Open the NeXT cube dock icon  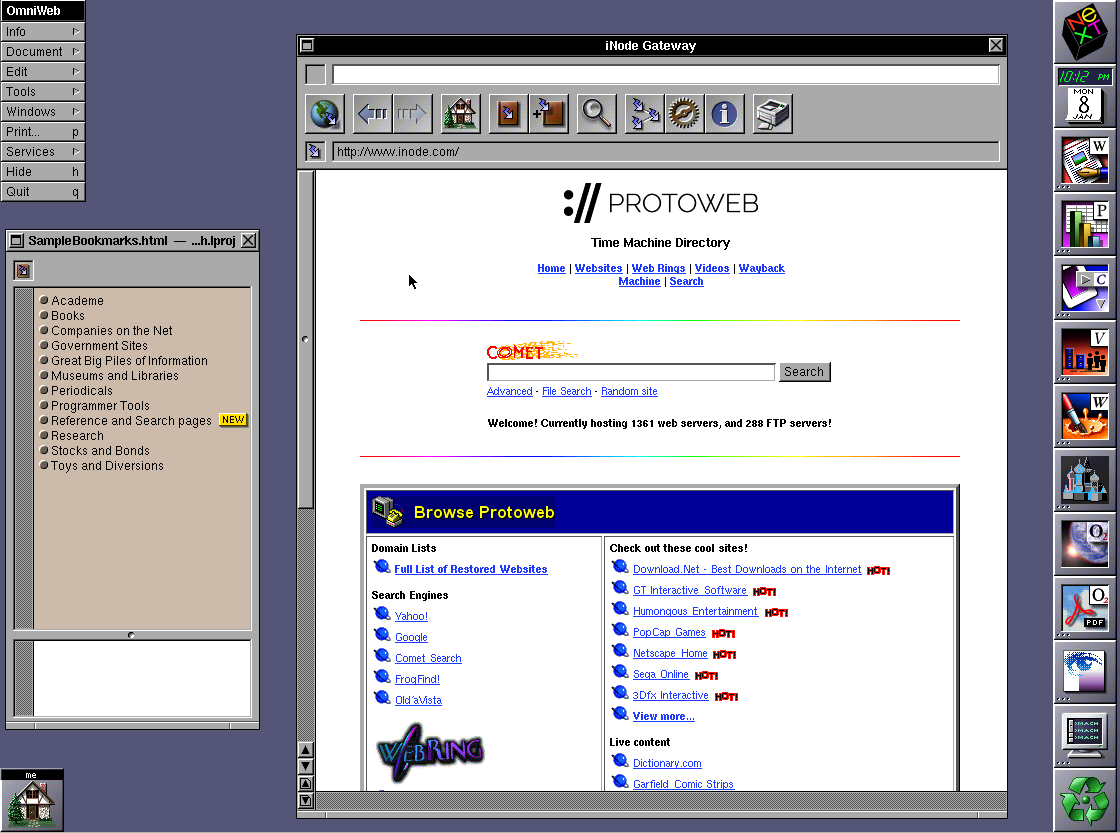coord(1085,31)
